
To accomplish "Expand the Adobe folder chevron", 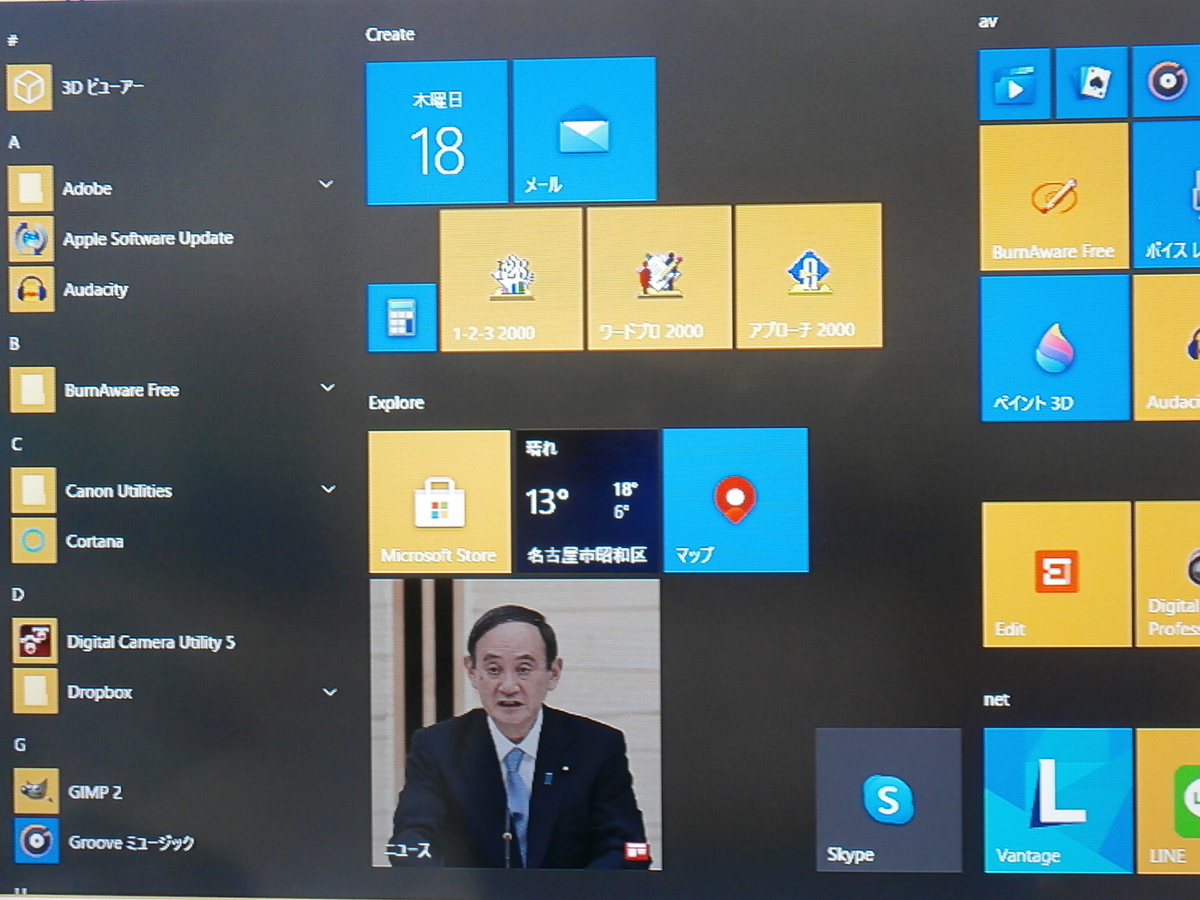I will (x=325, y=184).
